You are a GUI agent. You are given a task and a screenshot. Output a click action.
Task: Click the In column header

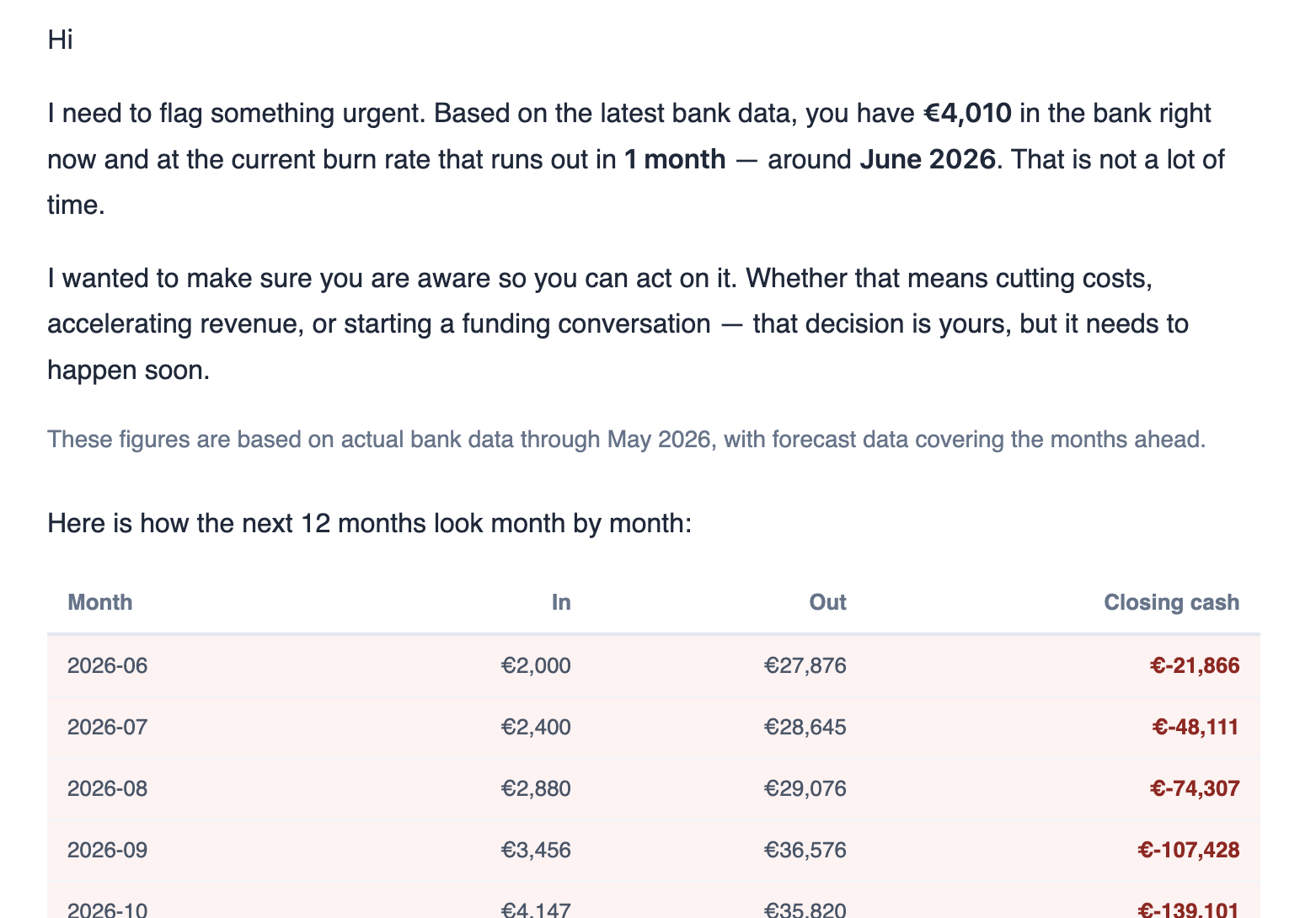click(x=561, y=602)
